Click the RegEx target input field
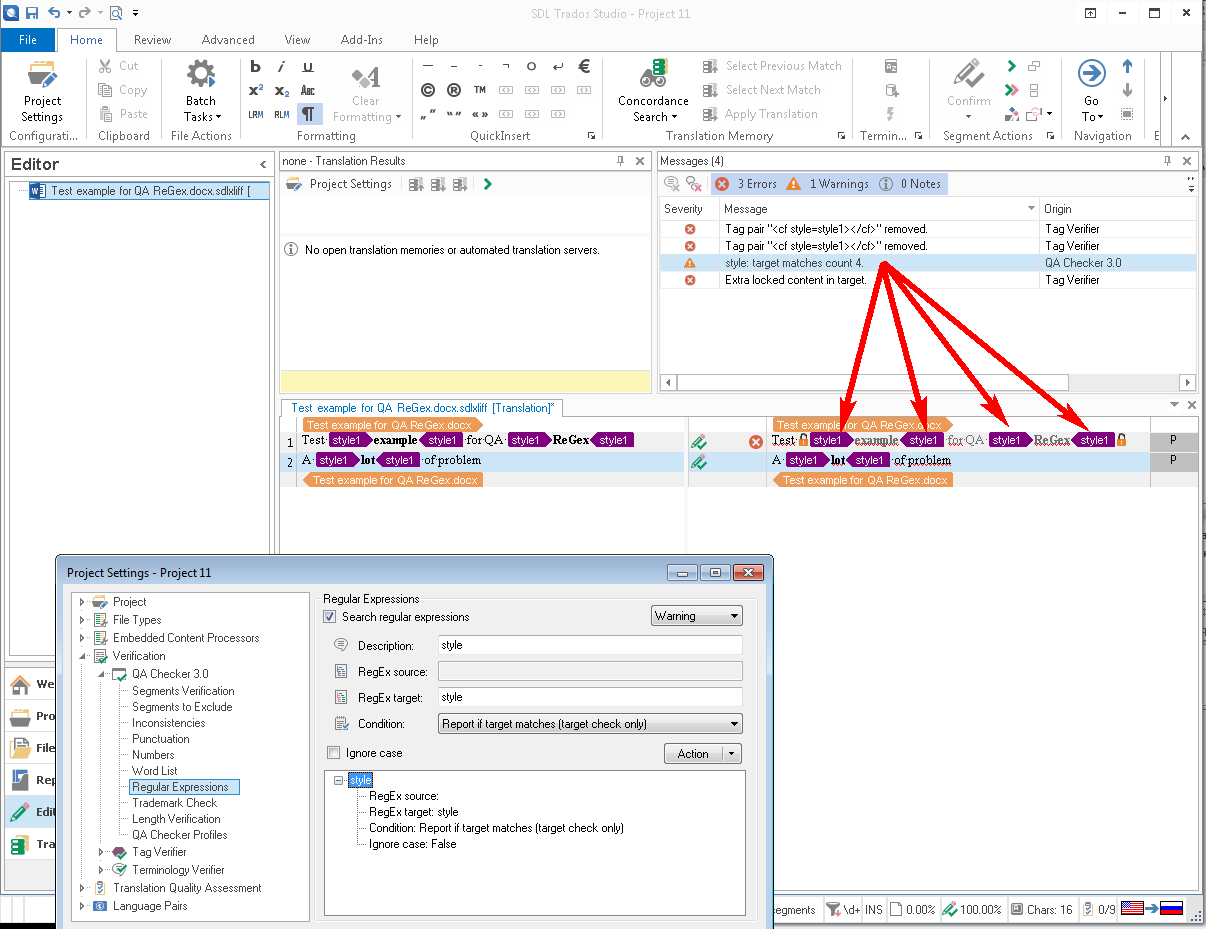The image size is (1206, 929). [590, 697]
